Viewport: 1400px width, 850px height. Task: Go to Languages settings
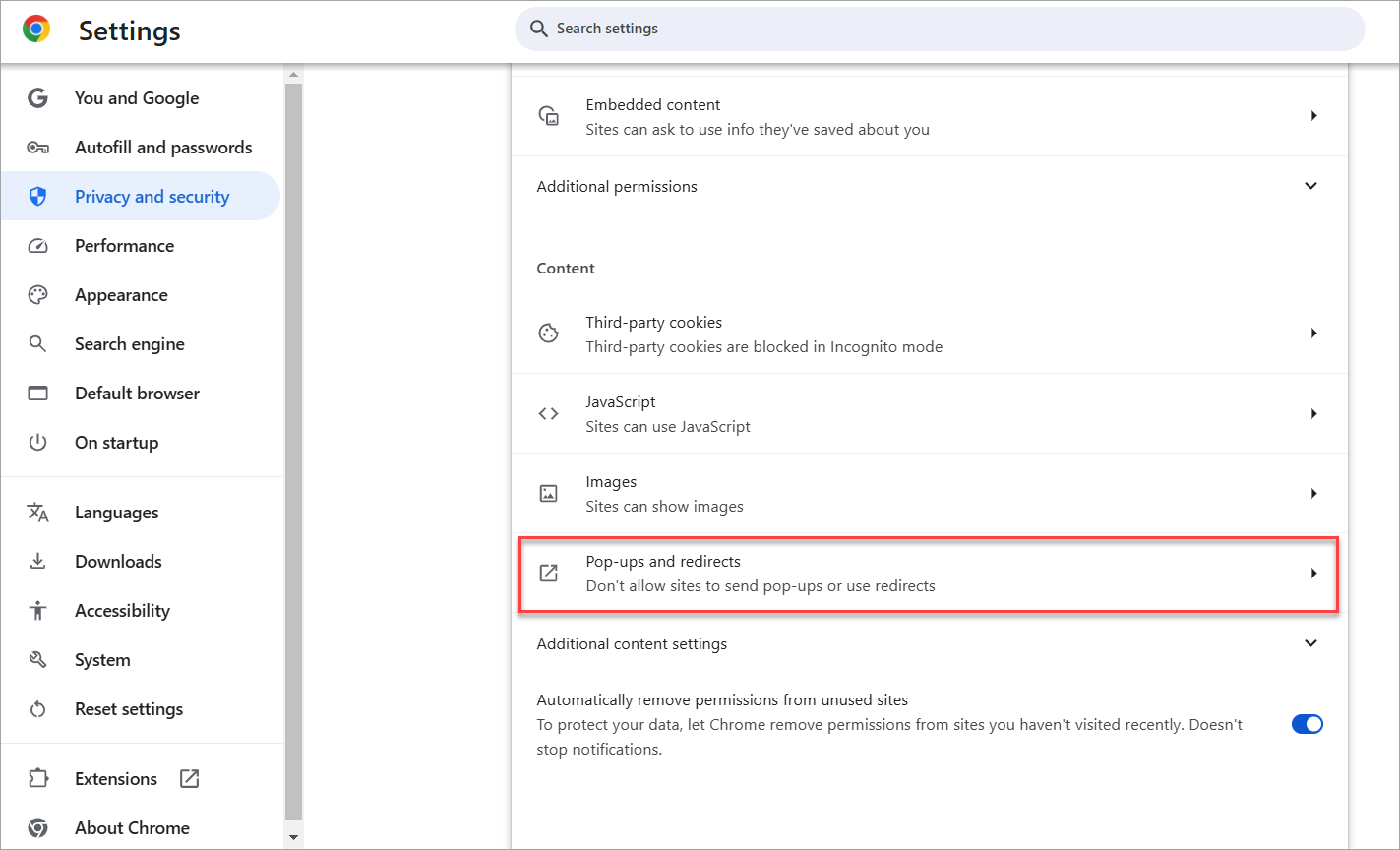pos(141,513)
